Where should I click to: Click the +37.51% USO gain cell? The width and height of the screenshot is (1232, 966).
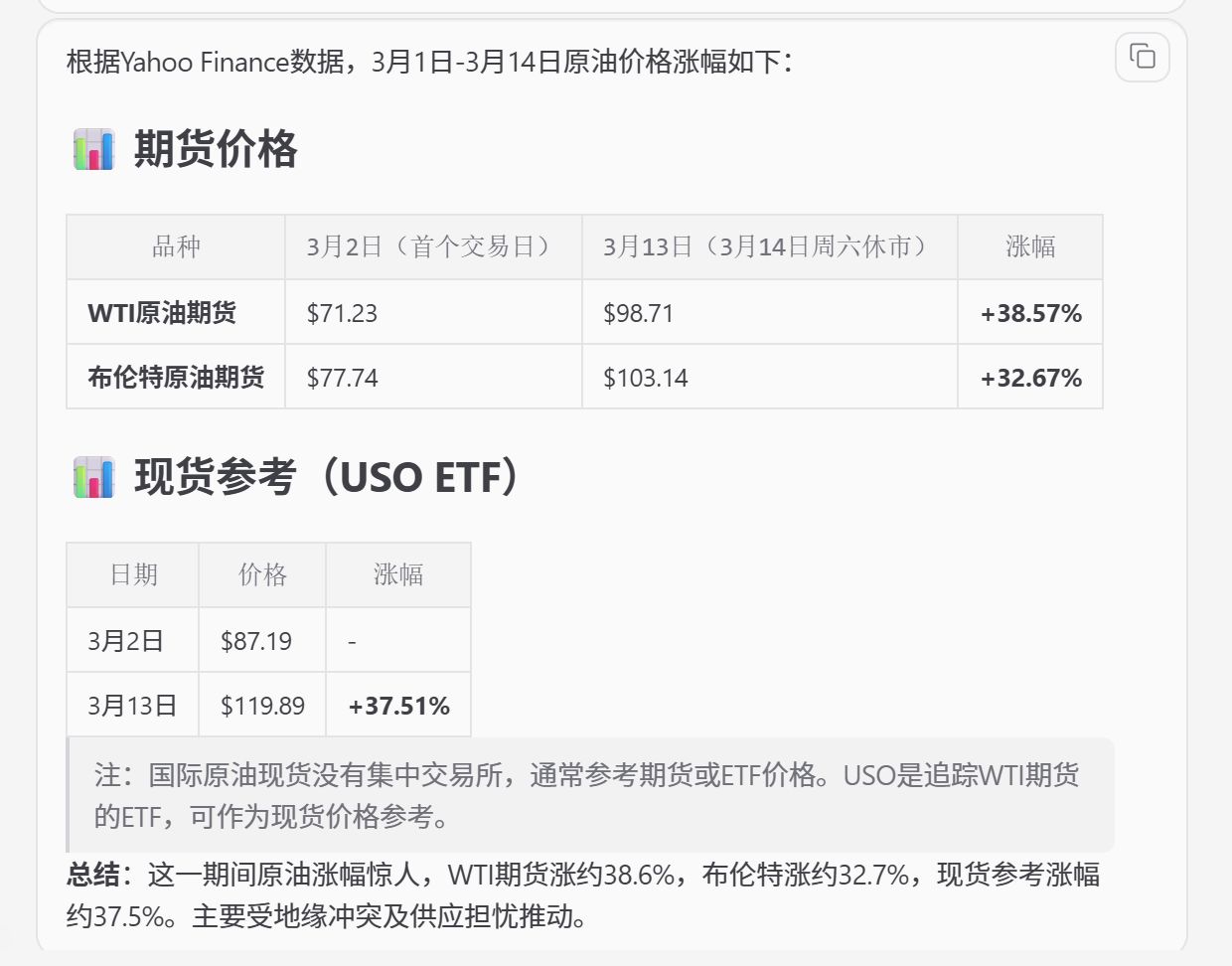point(398,706)
